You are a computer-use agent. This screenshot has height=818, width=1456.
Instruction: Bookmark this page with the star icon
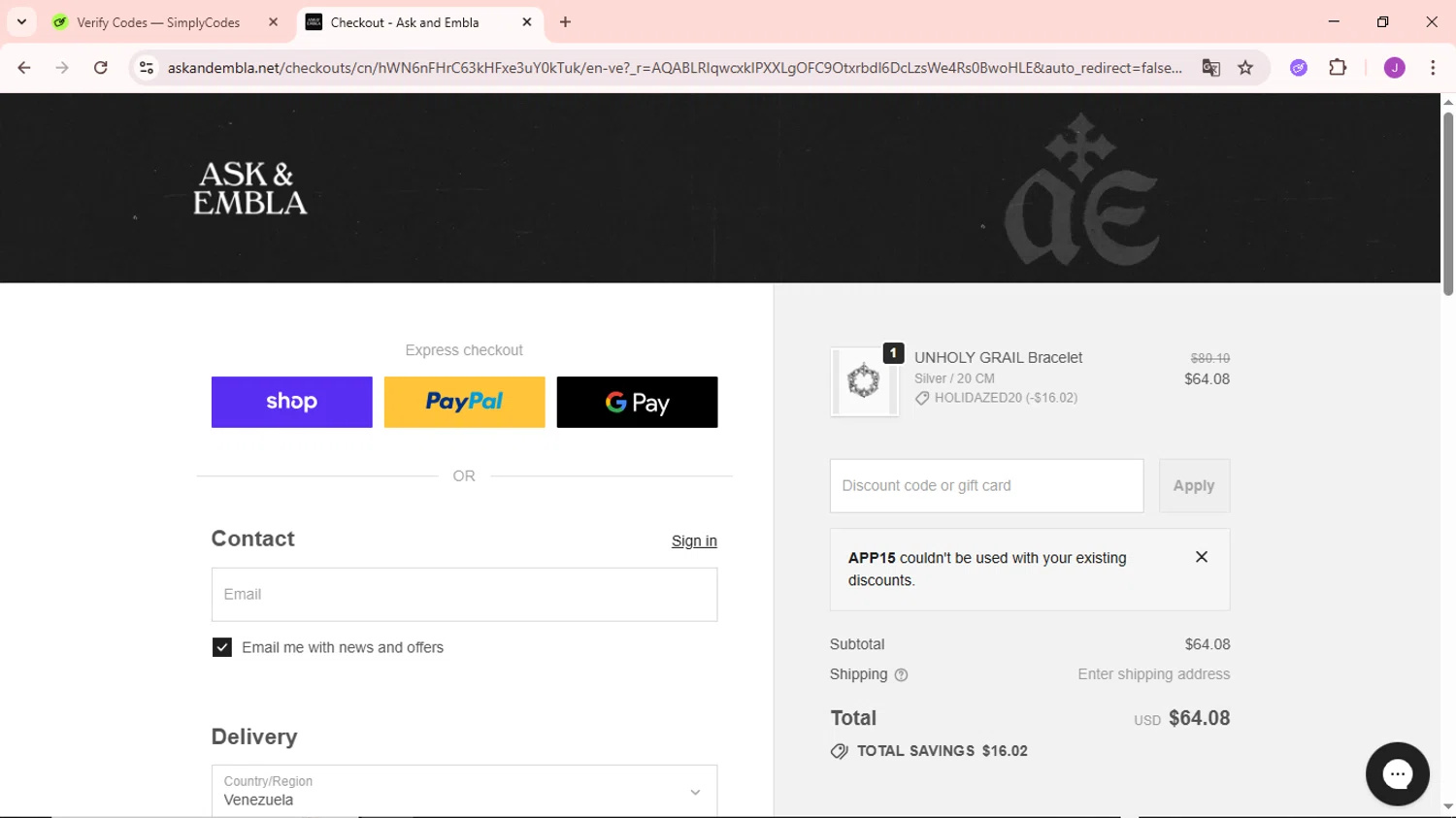coord(1245,68)
